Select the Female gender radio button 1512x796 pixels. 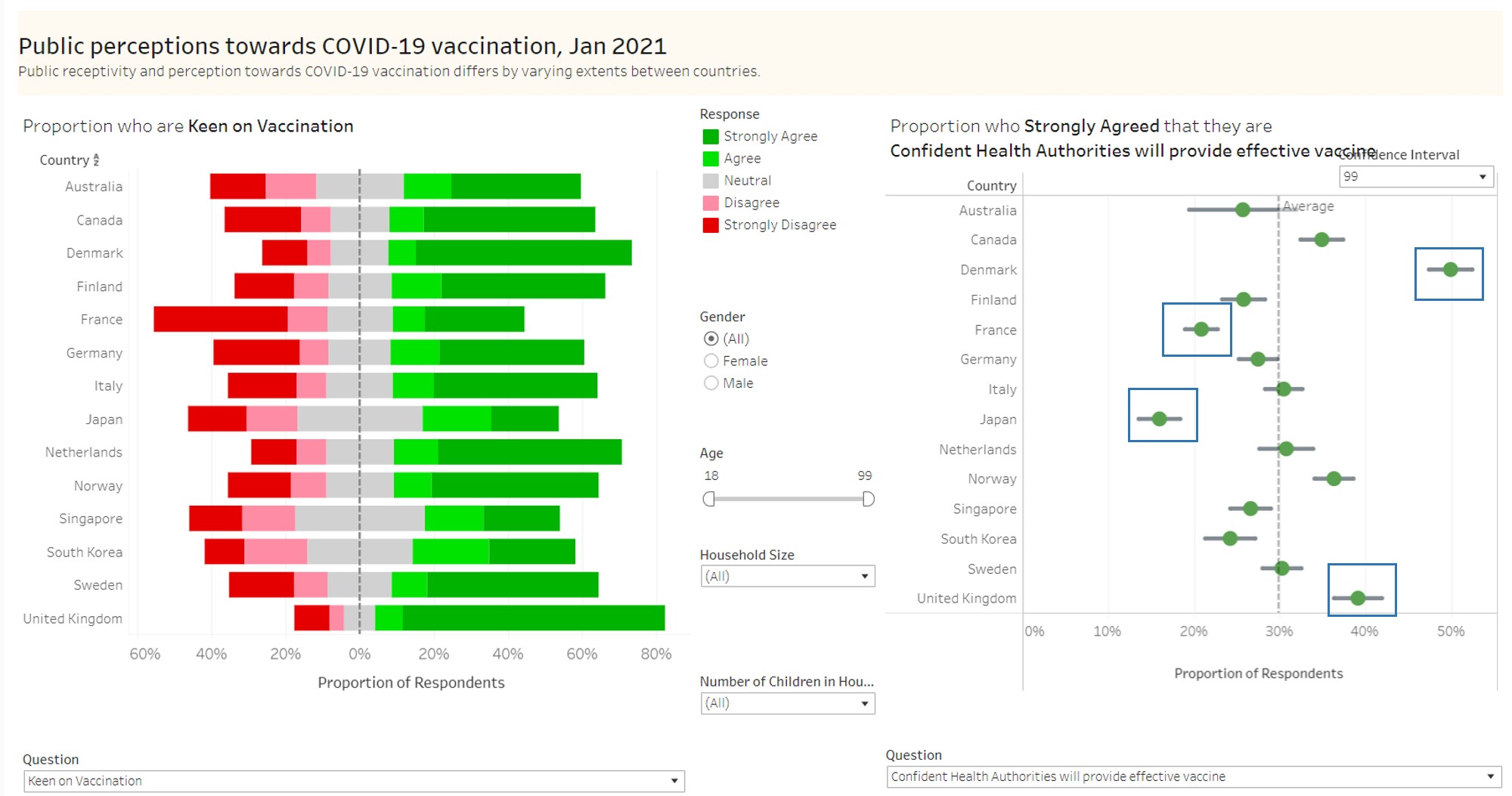711,361
